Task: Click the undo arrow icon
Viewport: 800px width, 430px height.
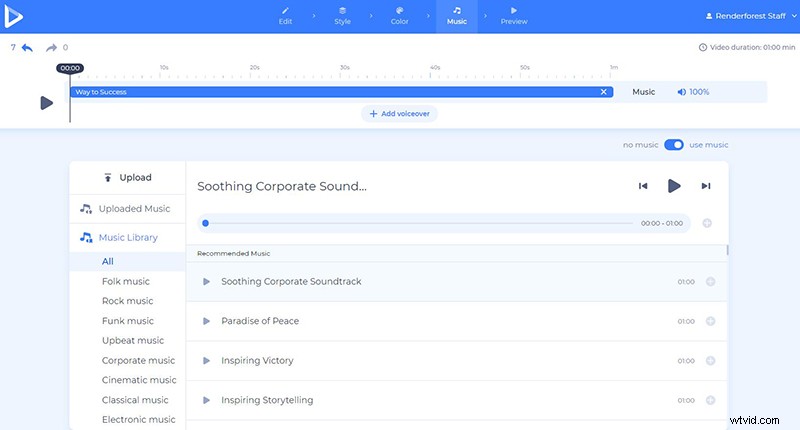Action: 27,47
